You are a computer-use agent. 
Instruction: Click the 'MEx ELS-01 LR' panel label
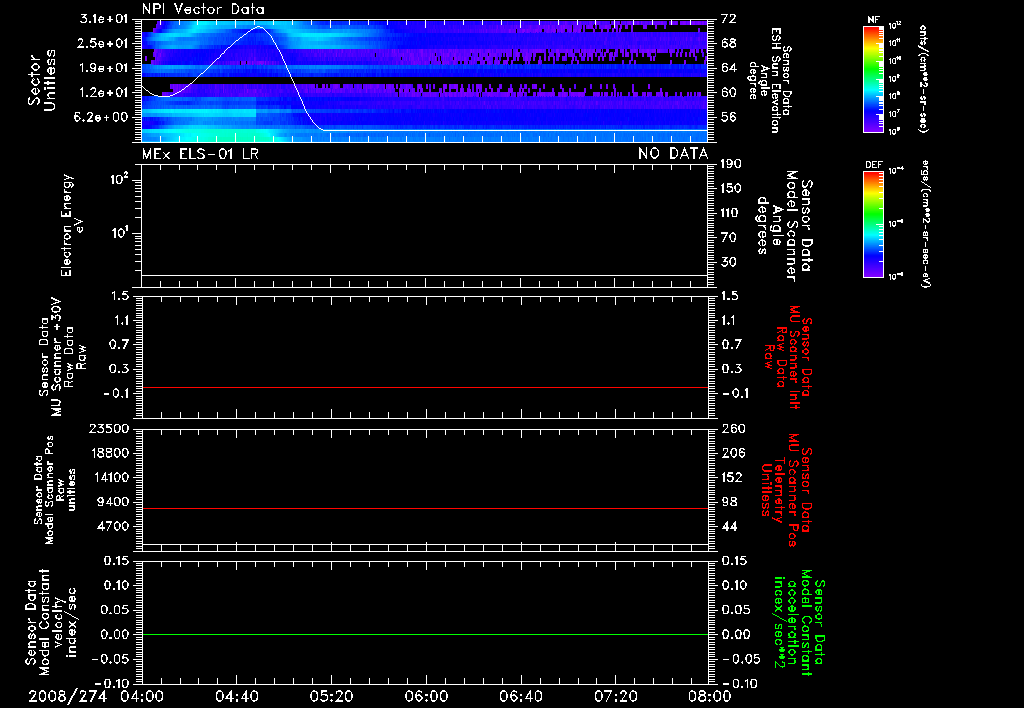pos(200,153)
